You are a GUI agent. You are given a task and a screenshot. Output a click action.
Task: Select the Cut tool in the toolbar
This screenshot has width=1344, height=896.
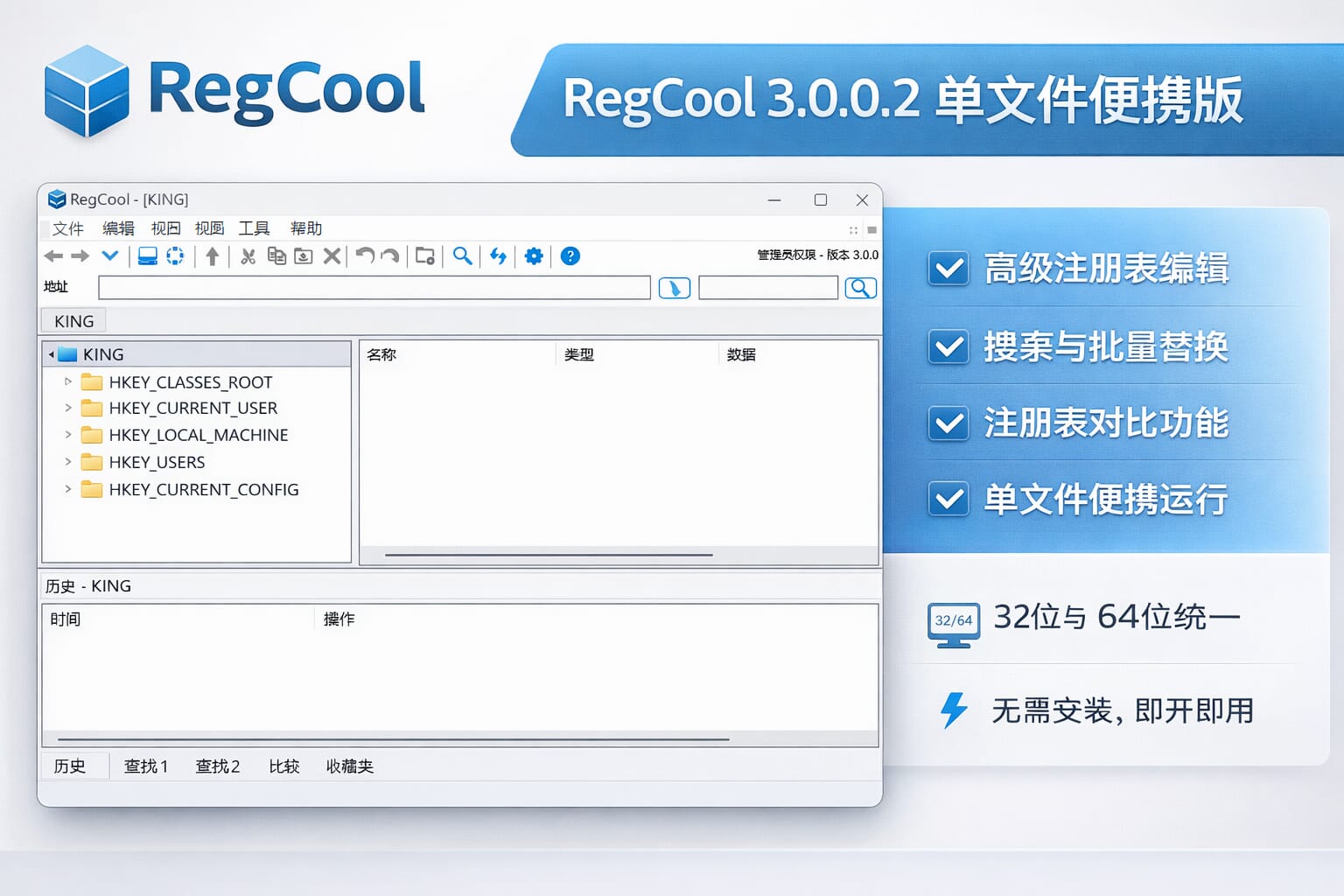(248, 255)
